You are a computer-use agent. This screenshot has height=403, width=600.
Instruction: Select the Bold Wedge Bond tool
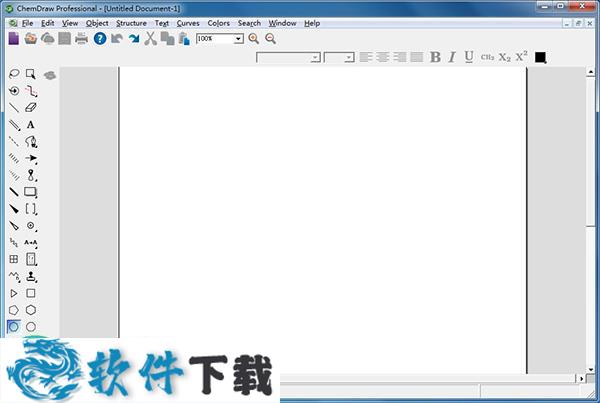pos(14,209)
